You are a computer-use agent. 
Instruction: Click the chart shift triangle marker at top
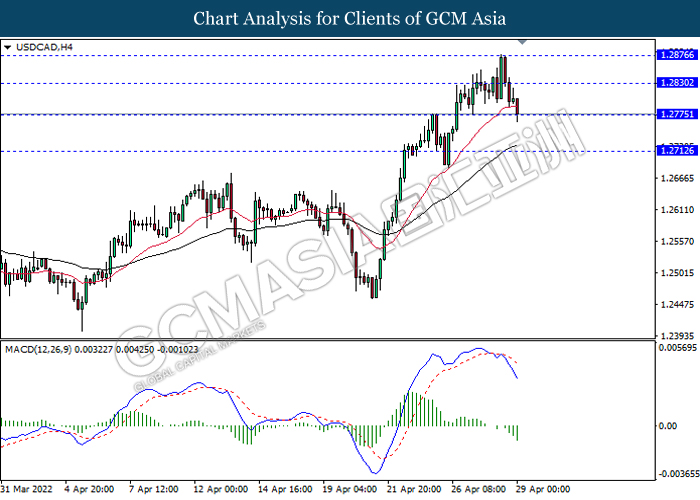pyautogui.click(x=522, y=42)
